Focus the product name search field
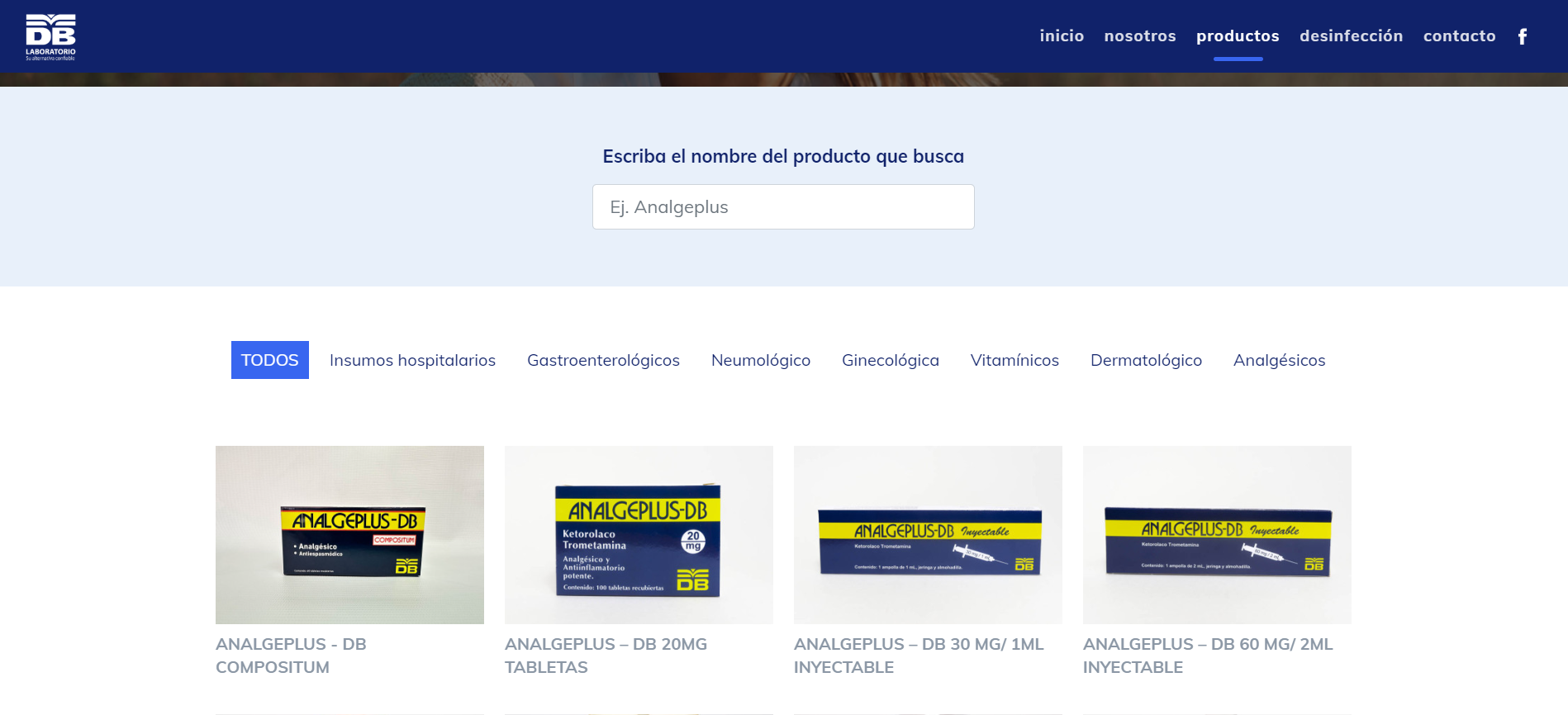1568x715 pixels. (x=783, y=207)
